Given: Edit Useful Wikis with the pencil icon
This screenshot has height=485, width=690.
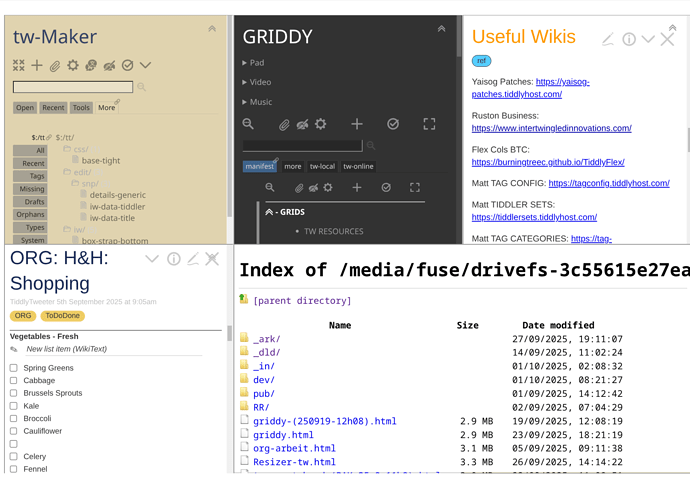Looking at the screenshot, I should pyautogui.click(x=608, y=39).
